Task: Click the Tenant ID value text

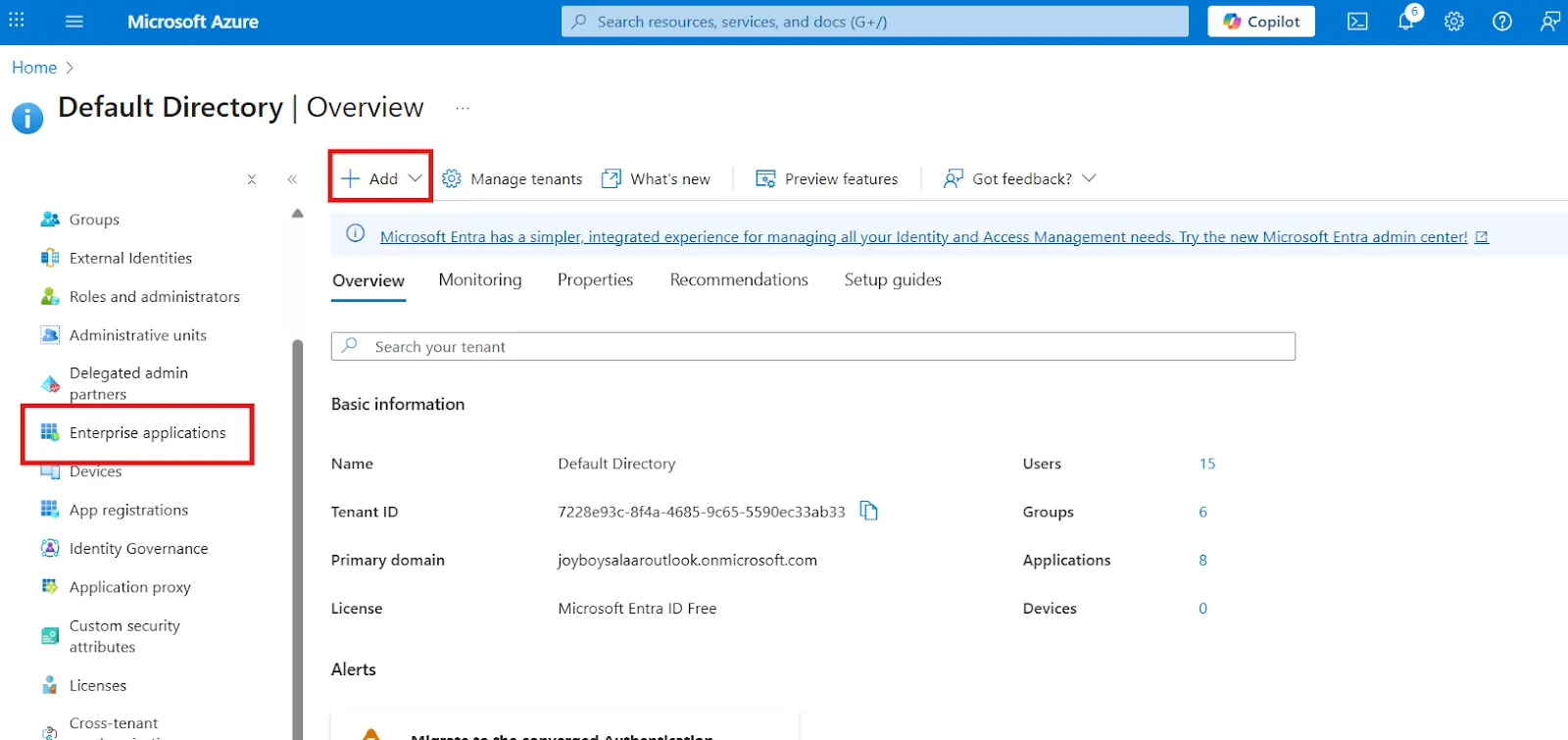Action: point(701,512)
